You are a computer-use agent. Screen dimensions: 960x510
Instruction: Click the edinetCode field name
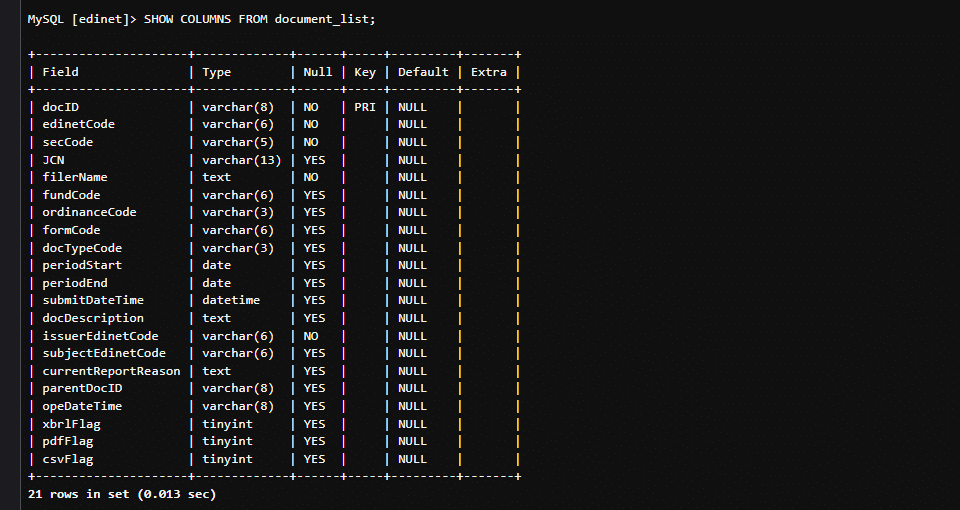[78, 124]
